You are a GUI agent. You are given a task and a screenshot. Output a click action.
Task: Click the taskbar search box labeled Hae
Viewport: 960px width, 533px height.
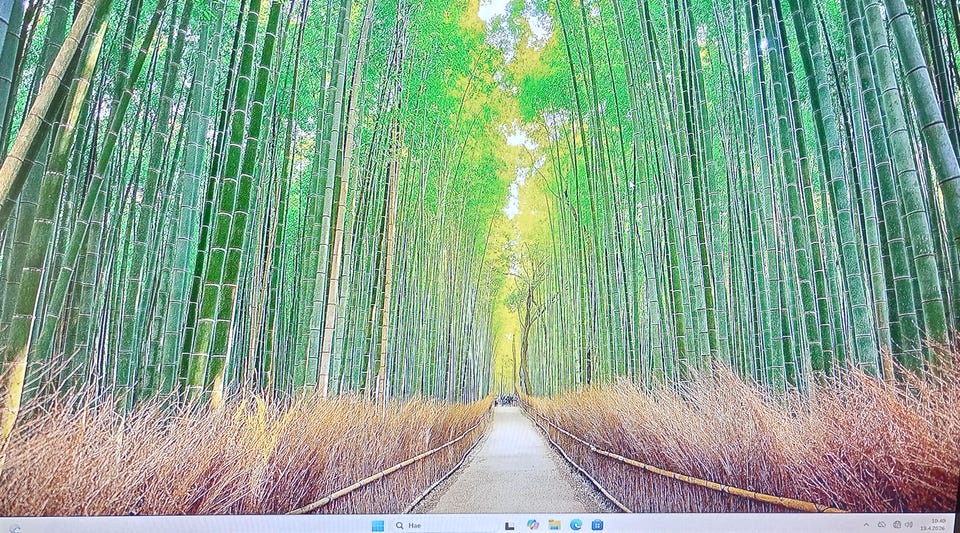click(x=444, y=526)
